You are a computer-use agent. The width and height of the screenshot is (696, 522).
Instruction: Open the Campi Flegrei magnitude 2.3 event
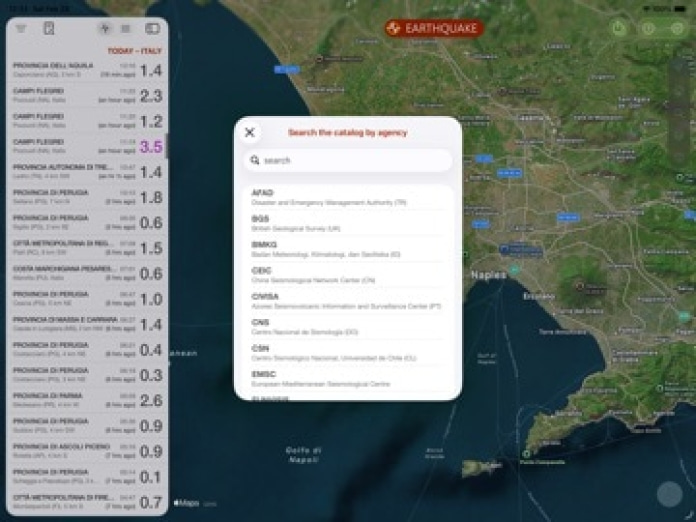point(87,95)
